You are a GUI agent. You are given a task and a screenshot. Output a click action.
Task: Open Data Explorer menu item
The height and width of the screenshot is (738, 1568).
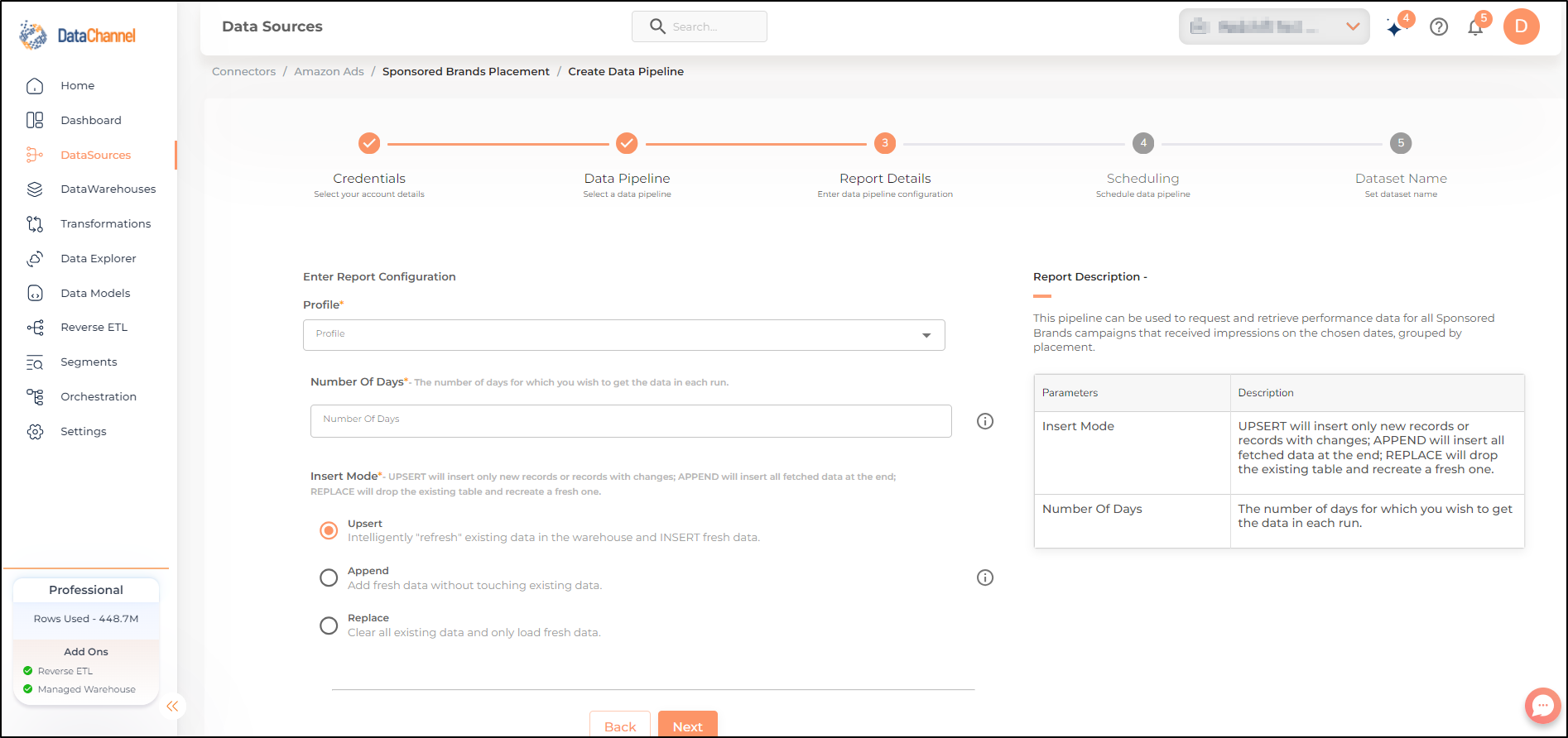(99, 259)
